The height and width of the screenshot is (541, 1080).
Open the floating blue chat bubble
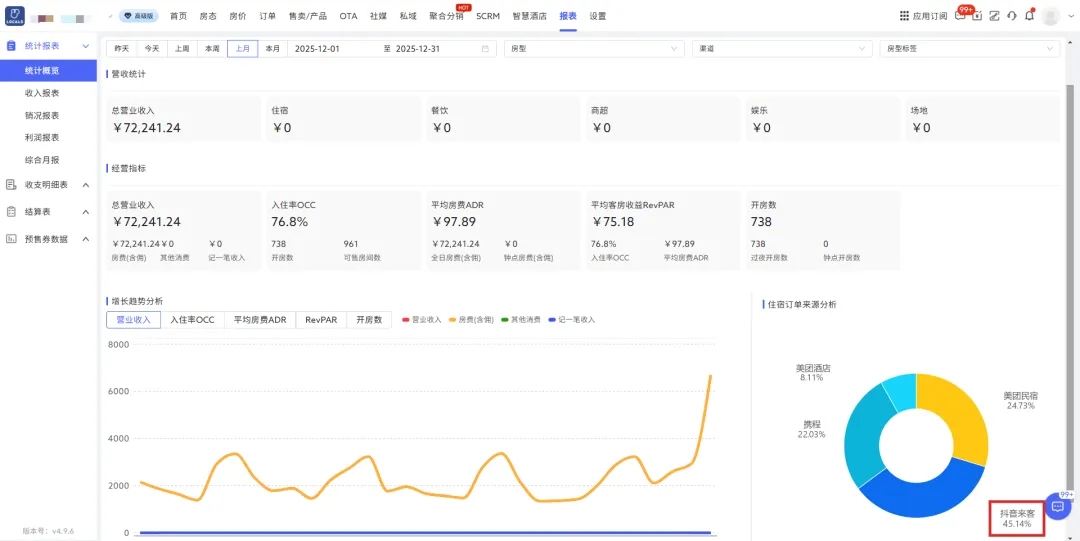click(x=1058, y=506)
